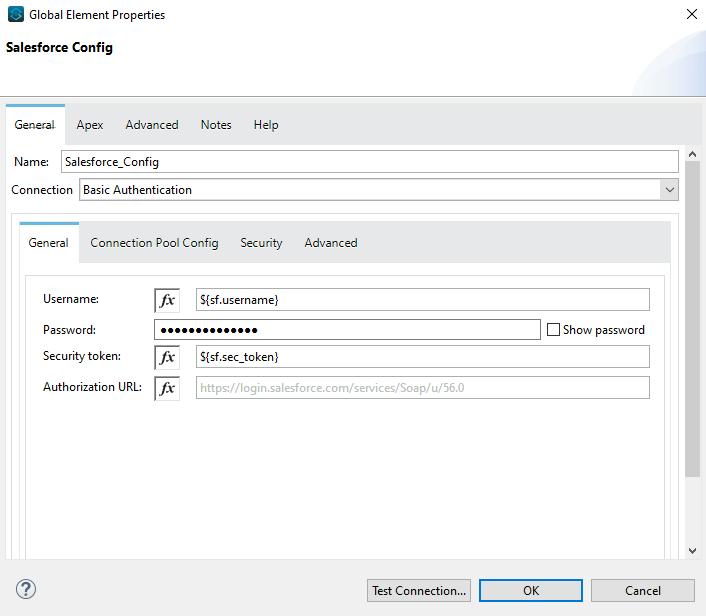Click the Authorization URL input field
Viewport: 706px width, 616px height.
click(423, 388)
